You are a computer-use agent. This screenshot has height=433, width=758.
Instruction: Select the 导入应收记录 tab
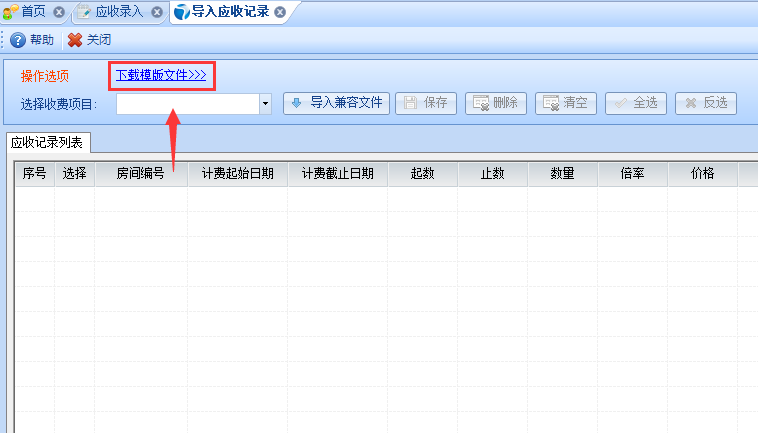tap(230, 12)
